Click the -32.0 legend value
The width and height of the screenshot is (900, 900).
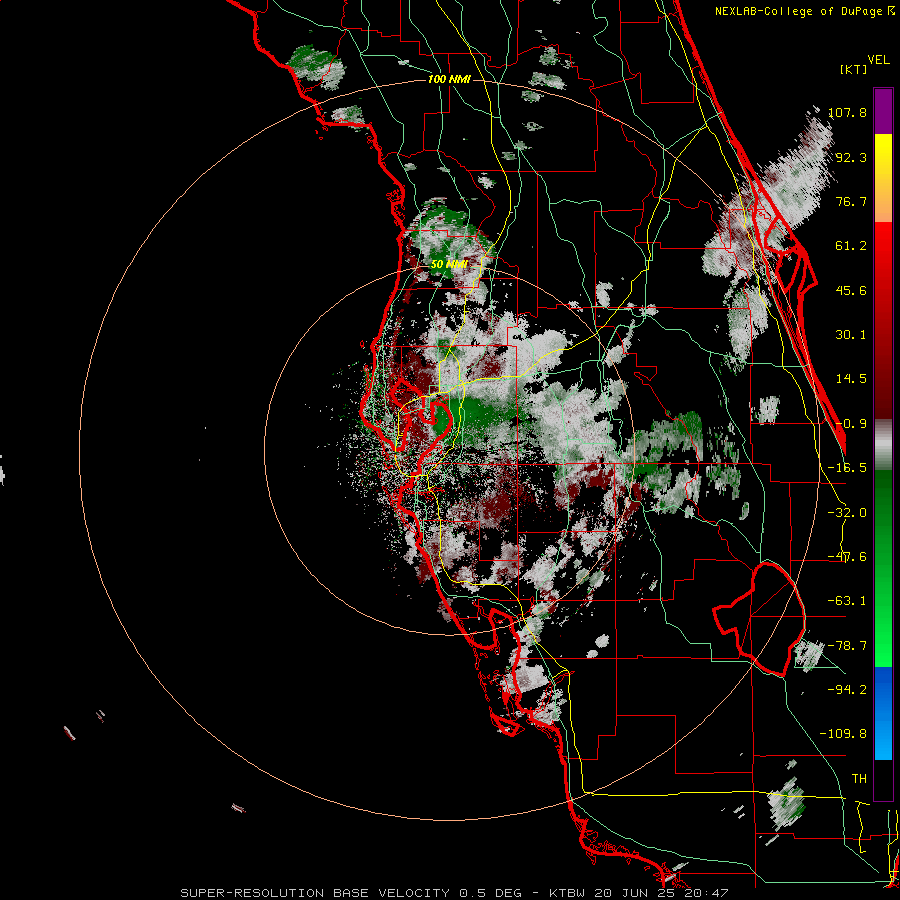(847, 513)
